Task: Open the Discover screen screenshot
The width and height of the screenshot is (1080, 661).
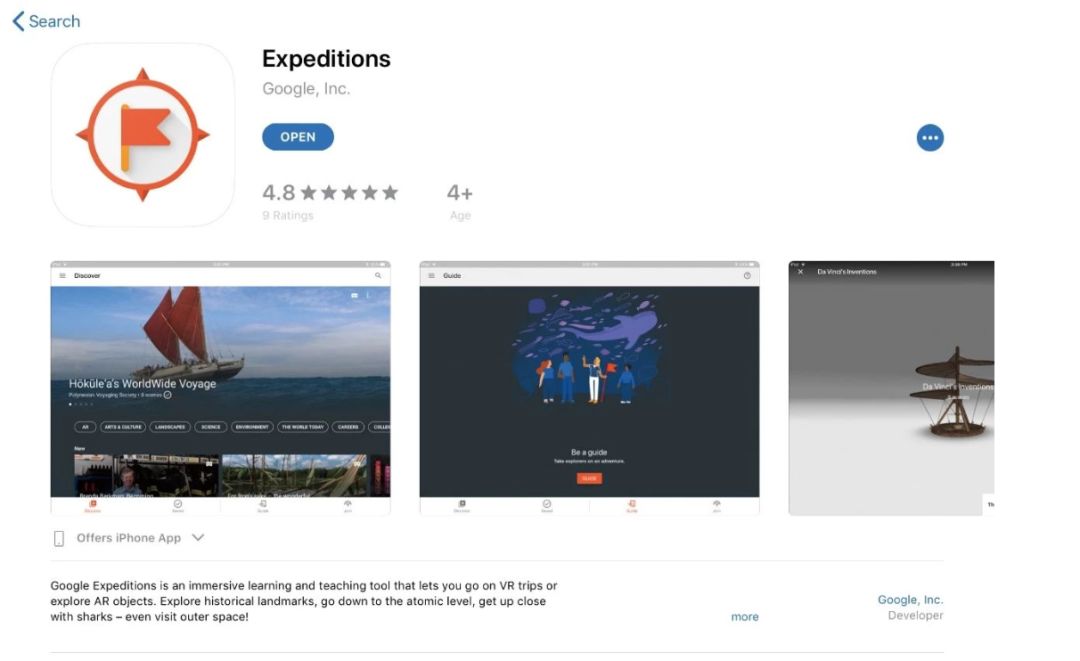Action: (x=220, y=388)
